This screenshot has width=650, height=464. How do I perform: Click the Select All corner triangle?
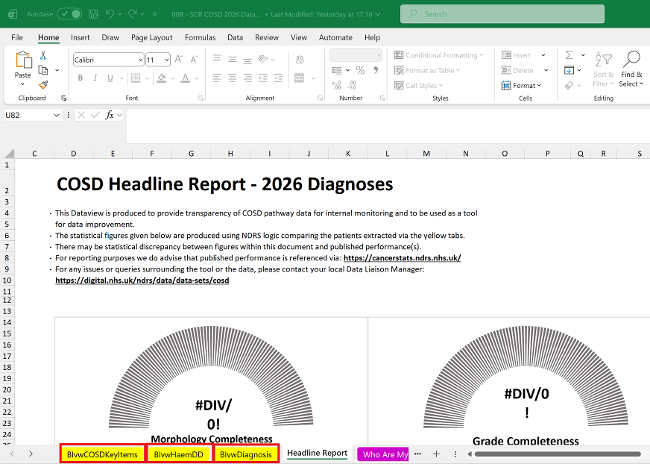point(9,153)
